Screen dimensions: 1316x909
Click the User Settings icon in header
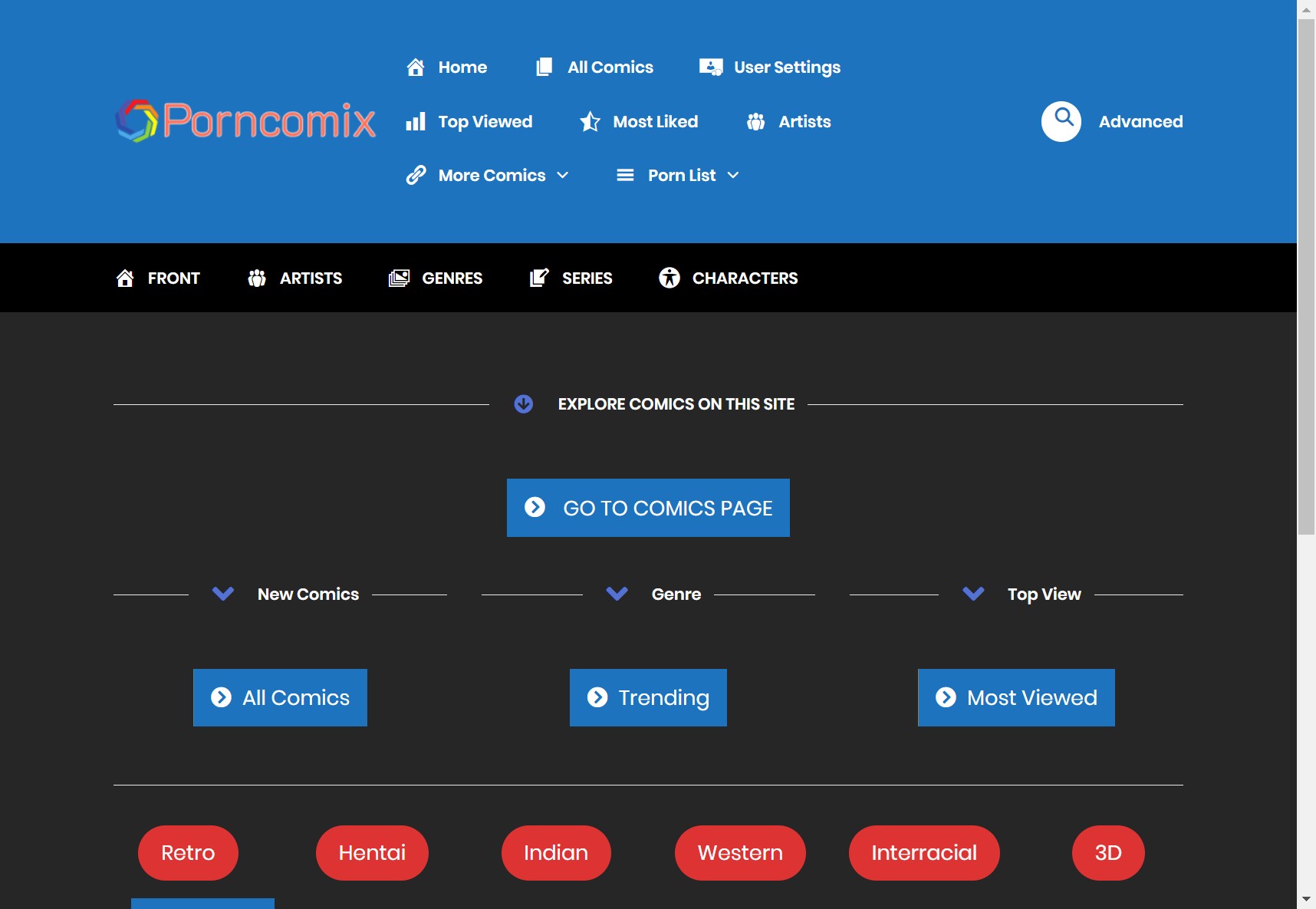pyautogui.click(x=711, y=68)
